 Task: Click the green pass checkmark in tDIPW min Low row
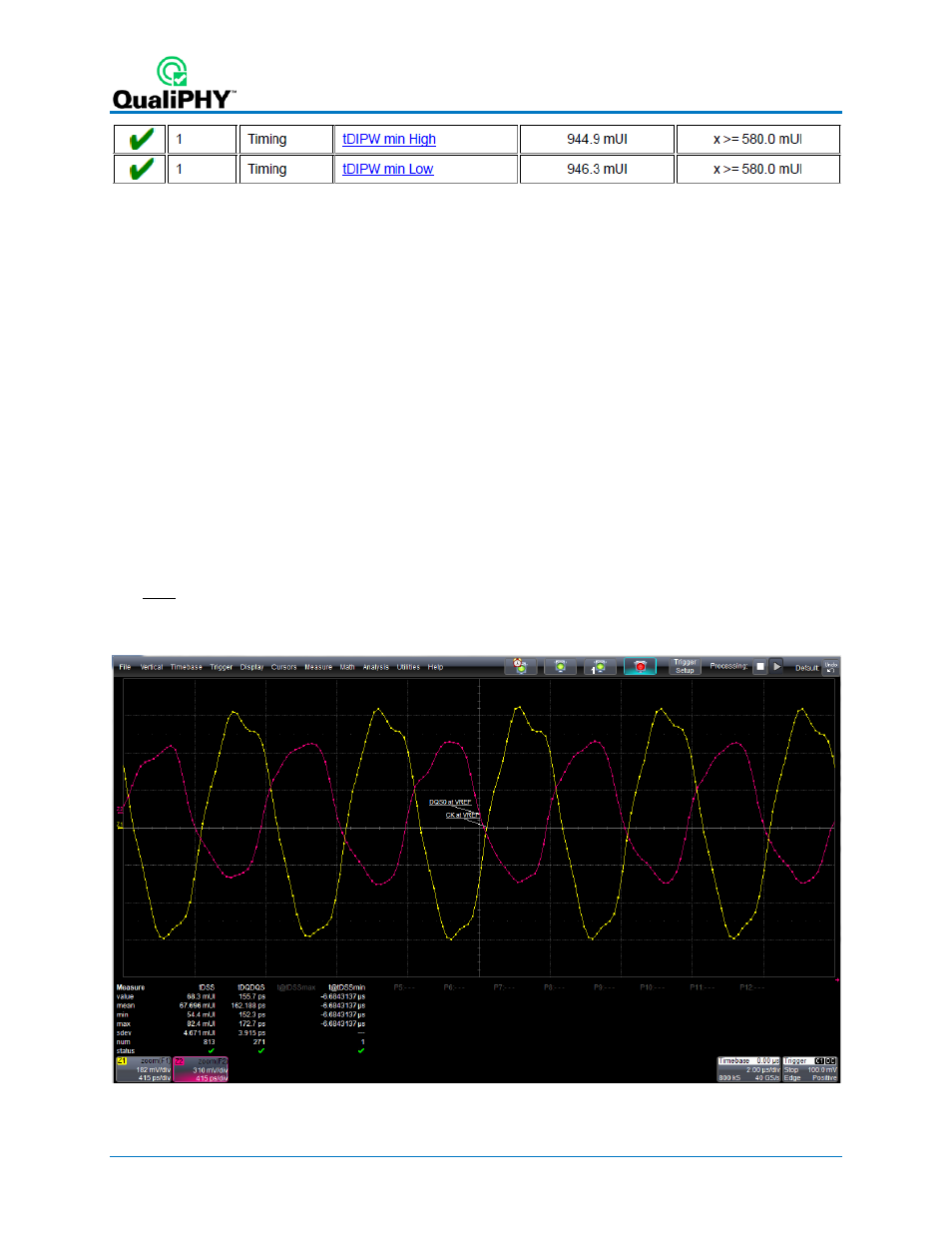141,169
